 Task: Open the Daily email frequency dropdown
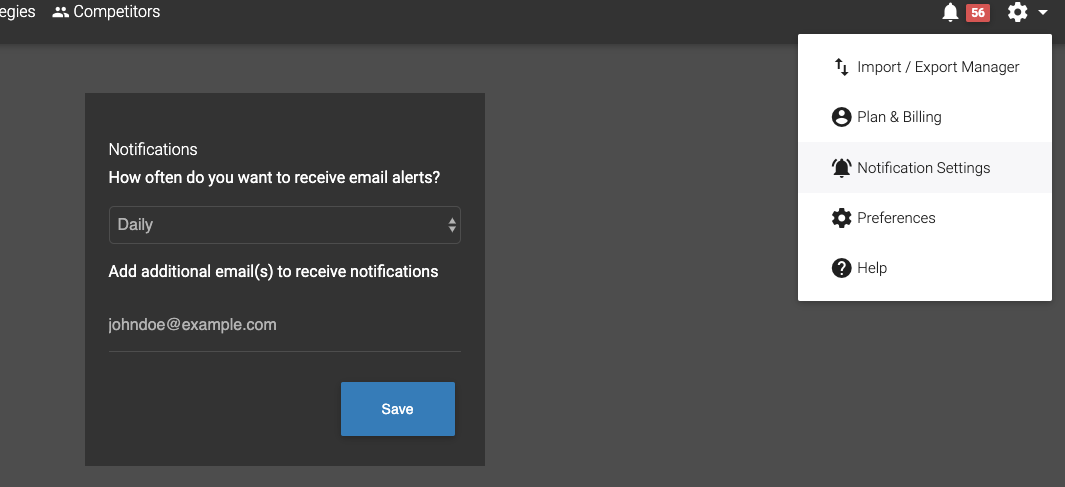click(x=285, y=225)
